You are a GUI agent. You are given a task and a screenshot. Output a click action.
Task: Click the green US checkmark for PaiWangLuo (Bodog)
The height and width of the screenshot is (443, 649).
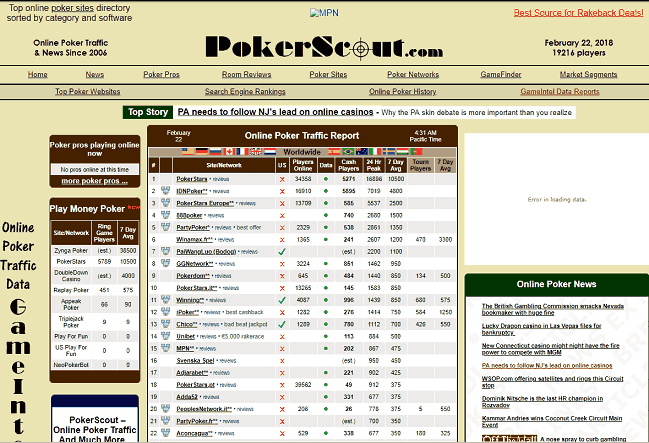[x=282, y=251]
